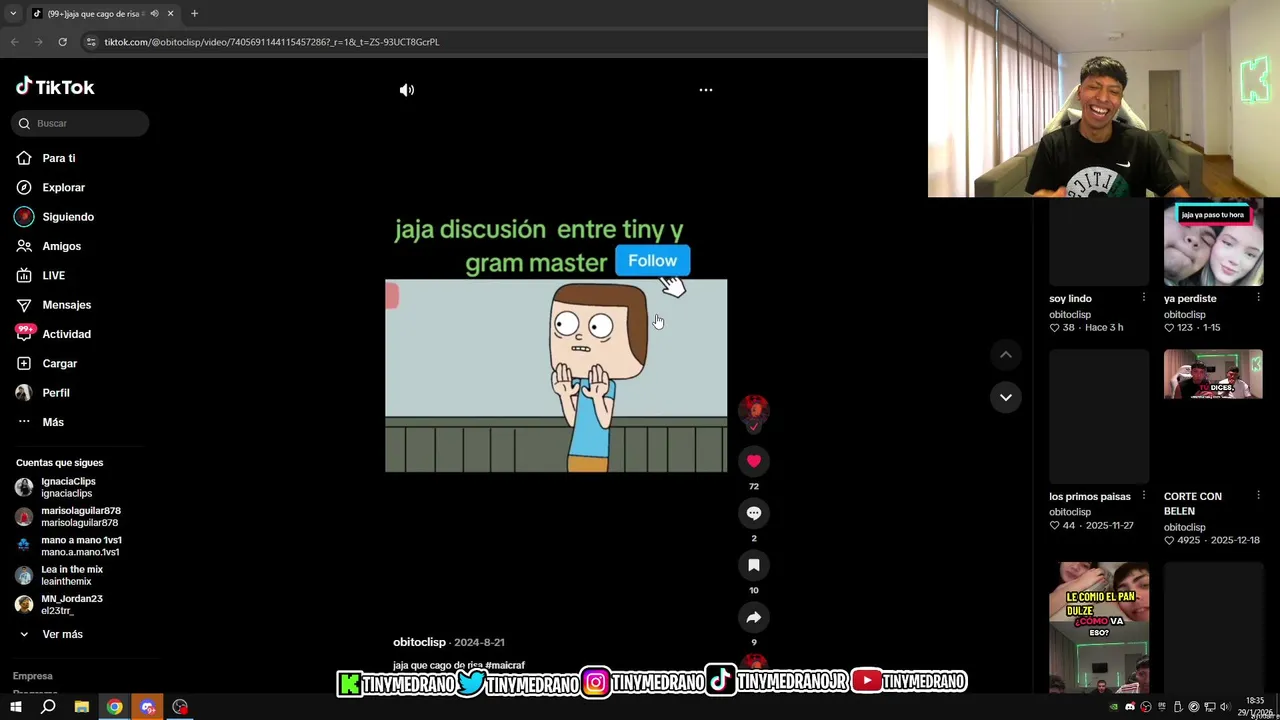Go to previous video with up chevron
The height and width of the screenshot is (720, 1280).
click(x=1006, y=355)
